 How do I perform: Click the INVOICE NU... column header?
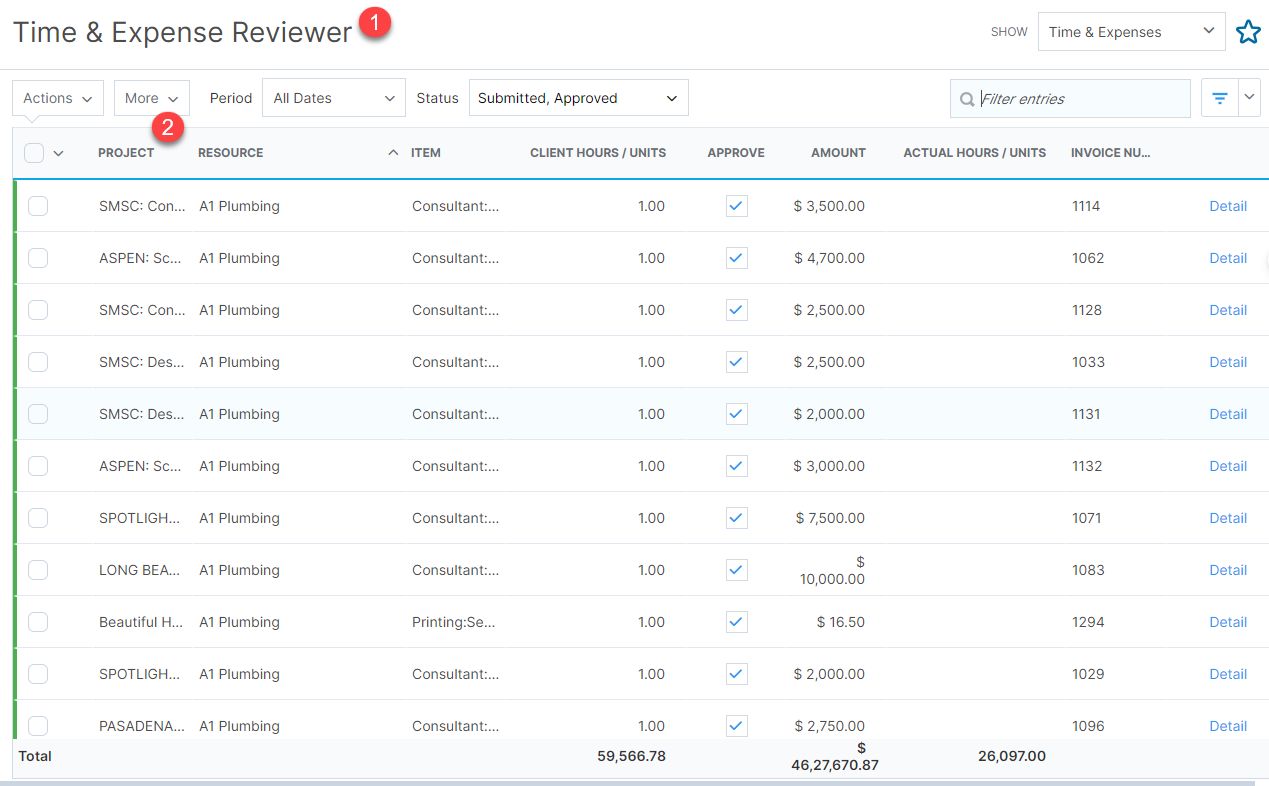tap(1111, 153)
